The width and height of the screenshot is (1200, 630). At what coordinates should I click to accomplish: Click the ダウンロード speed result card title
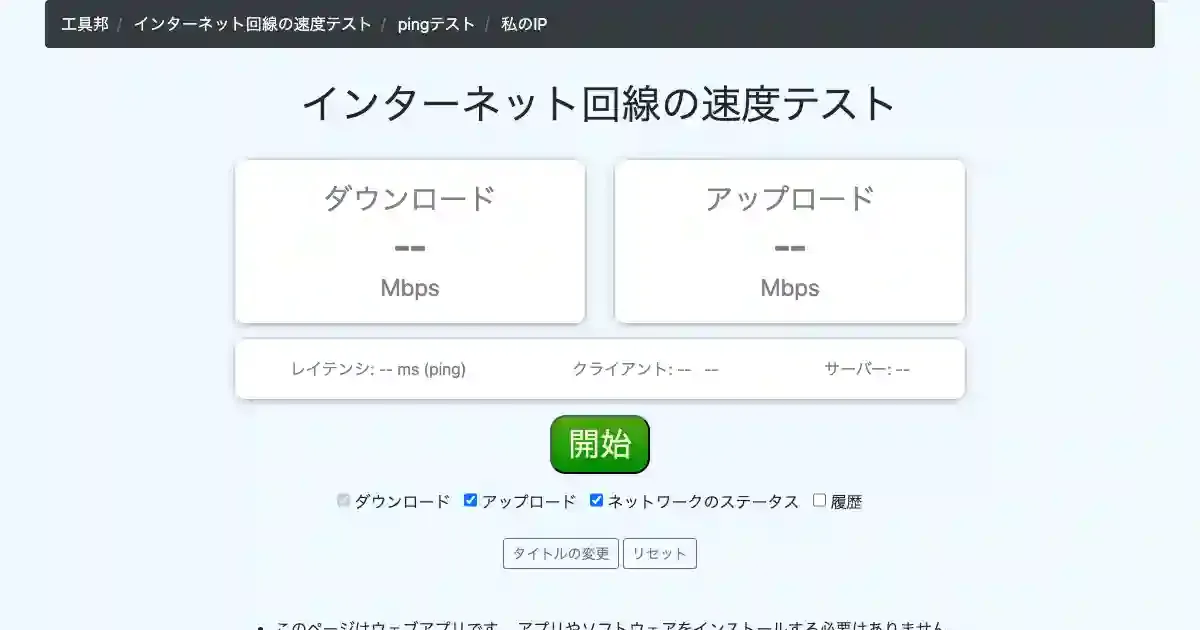[410, 198]
